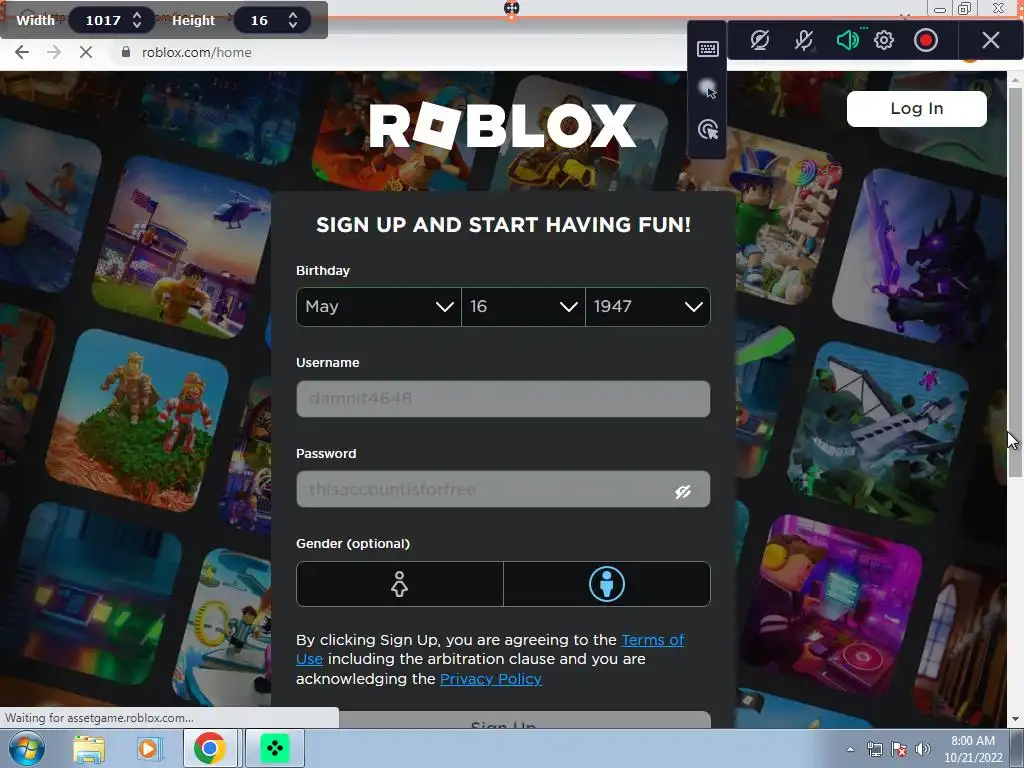Image resolution: width=1024 pixels, height=768 pixels.
Task: Toggle the muted microphone in the recorder toolbar
Action: point(804,40)
